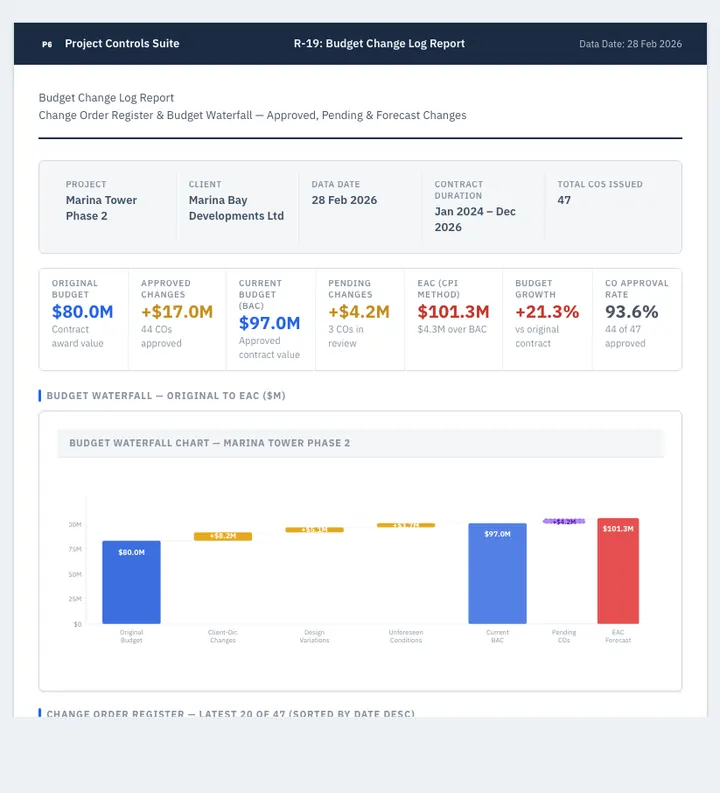This screenshot has height=793, width=720.
Task: Click the Original Budget axis label
Action: click(131, 636)
